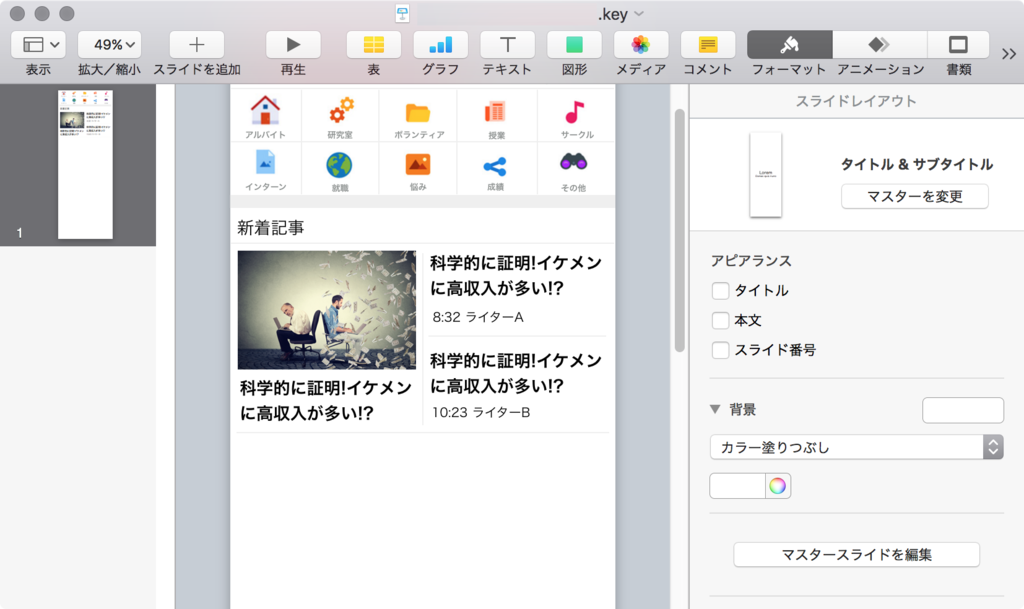Add a note with the コメント icon
The width and height of the screenshot is (1024, 609).
[708, 44]
